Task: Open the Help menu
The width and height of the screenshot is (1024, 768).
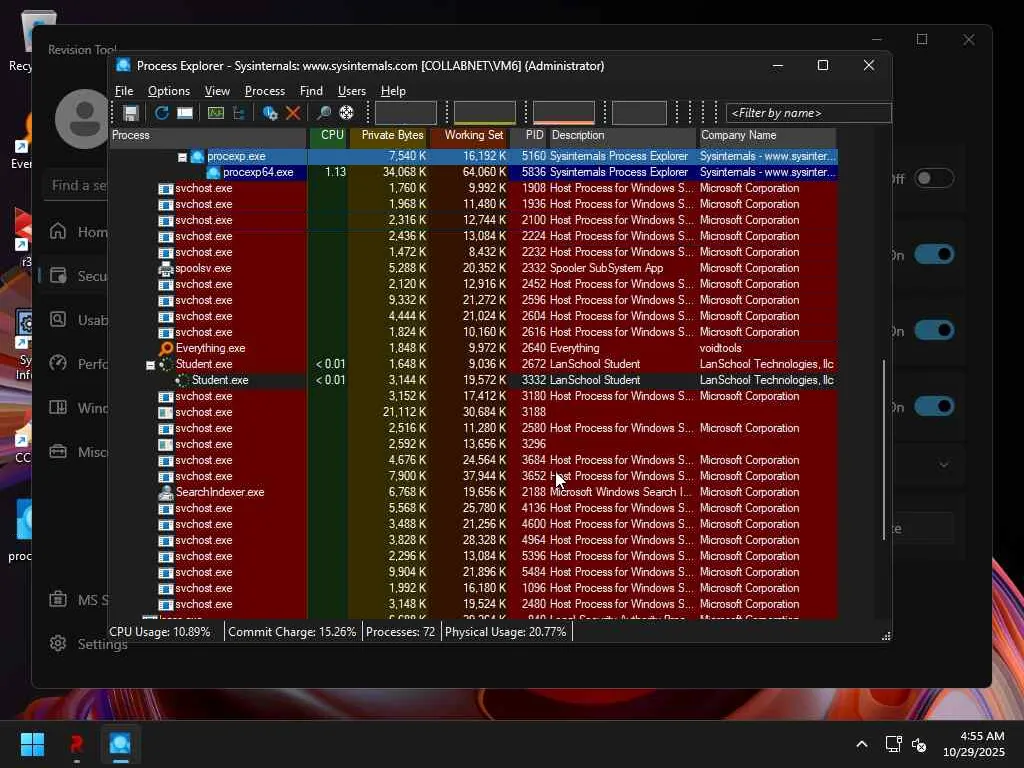Action: pyautogui.click(x=393, y=91)
